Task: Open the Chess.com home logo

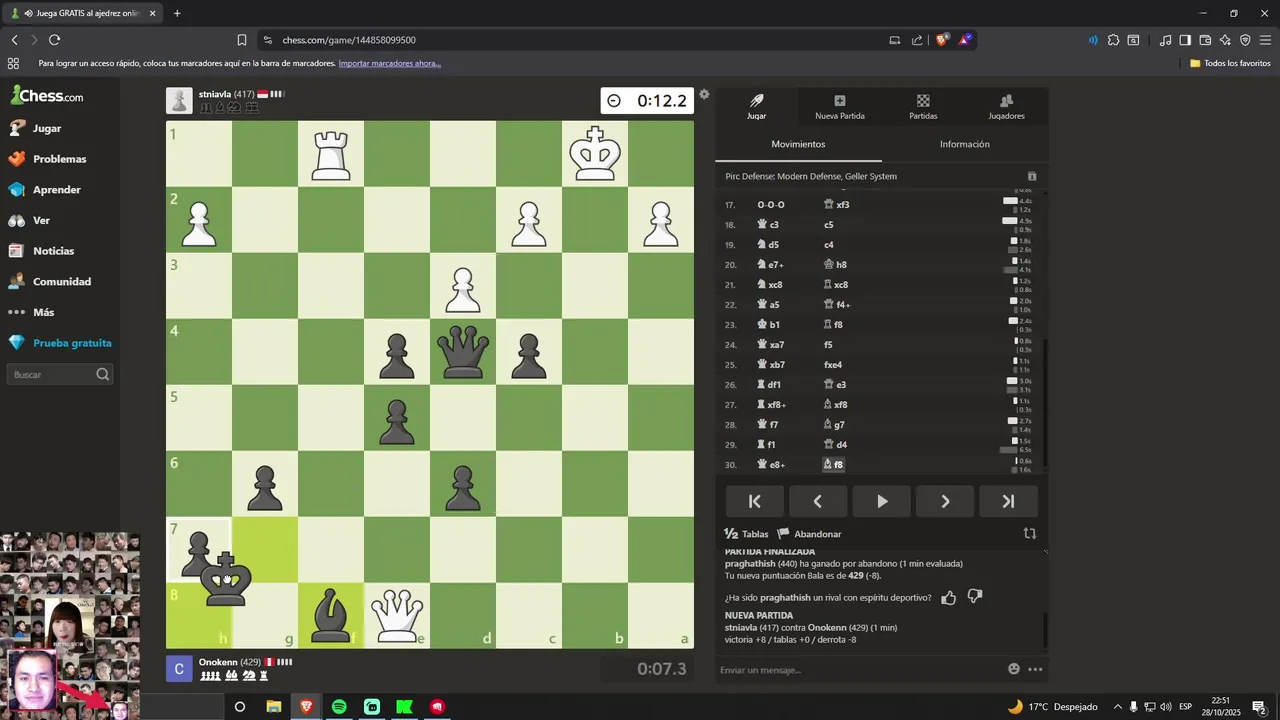Action: click(x=47, y=96)
